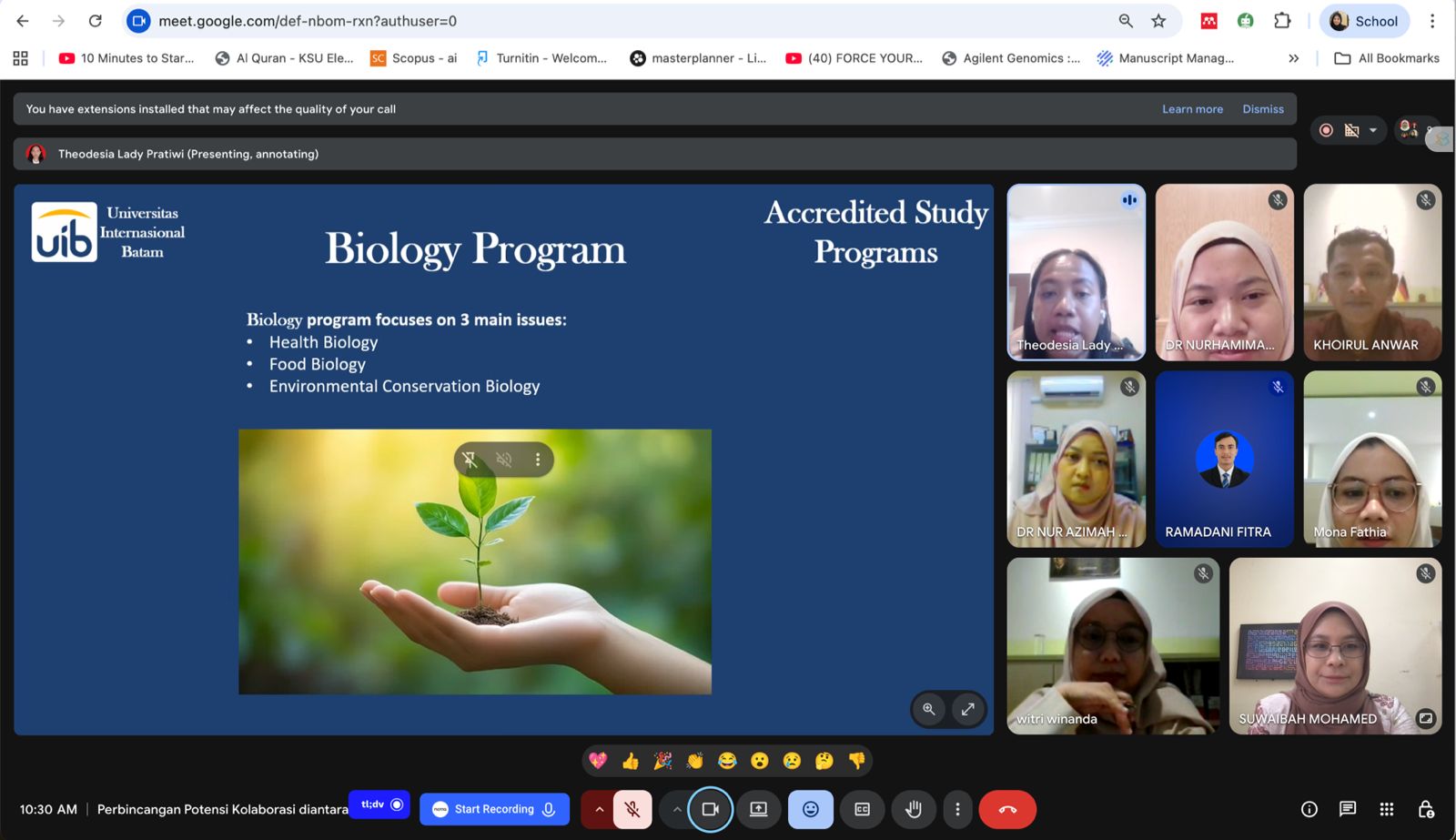Turn on closed captions
Screen dimensions: 1456x840
[862, 809]
